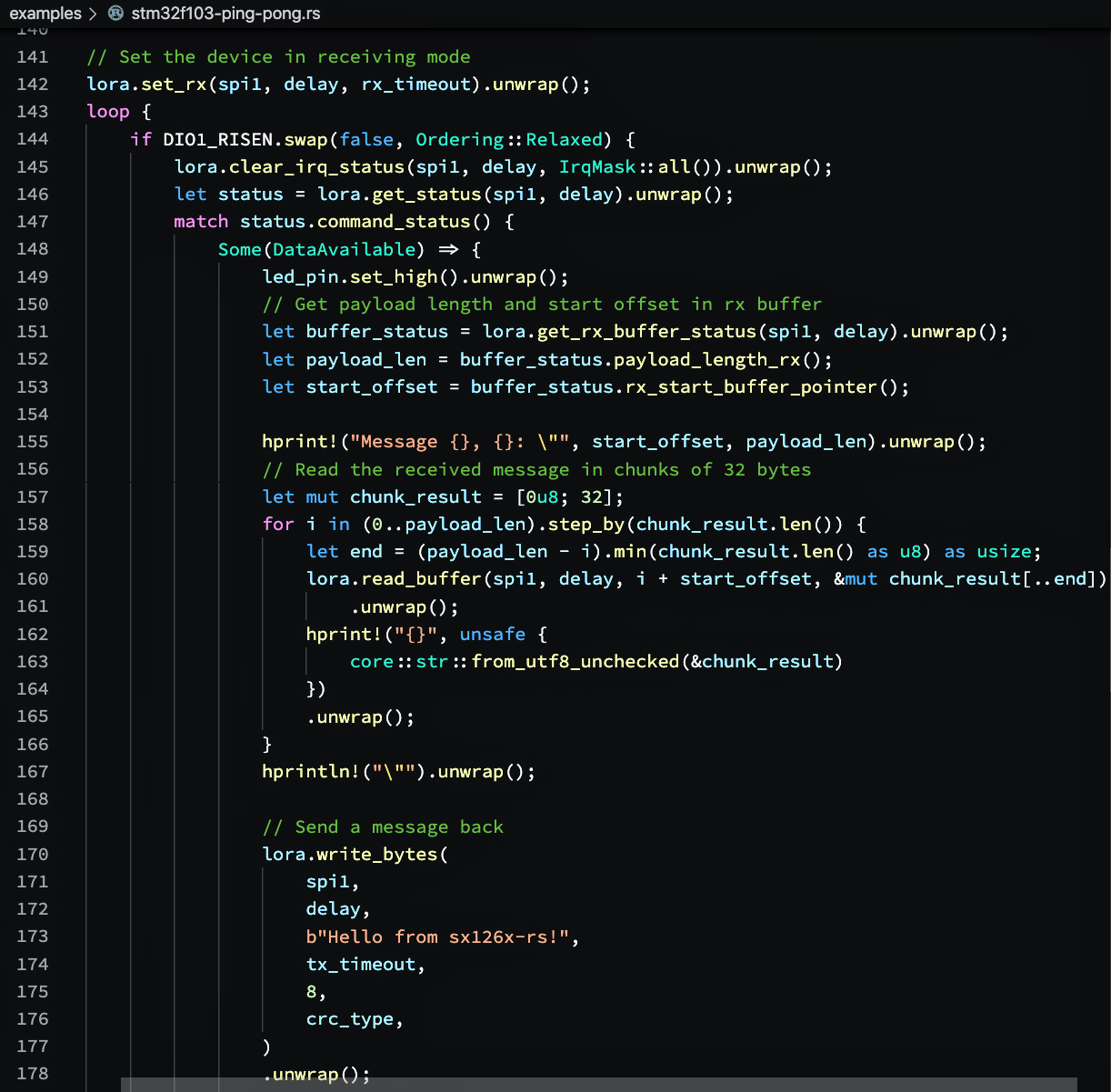1111x1092 pixels.
Task: Click the hprintln! macro on line 167
Action: coord(312,772)
